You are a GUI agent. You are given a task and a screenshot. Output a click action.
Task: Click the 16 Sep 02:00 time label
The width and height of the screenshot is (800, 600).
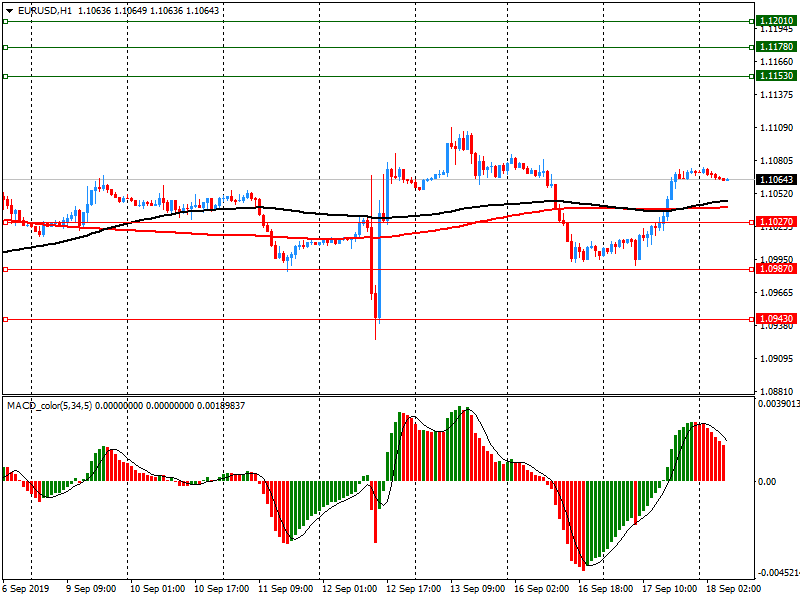pyautogui.click(x=542, y=589)
